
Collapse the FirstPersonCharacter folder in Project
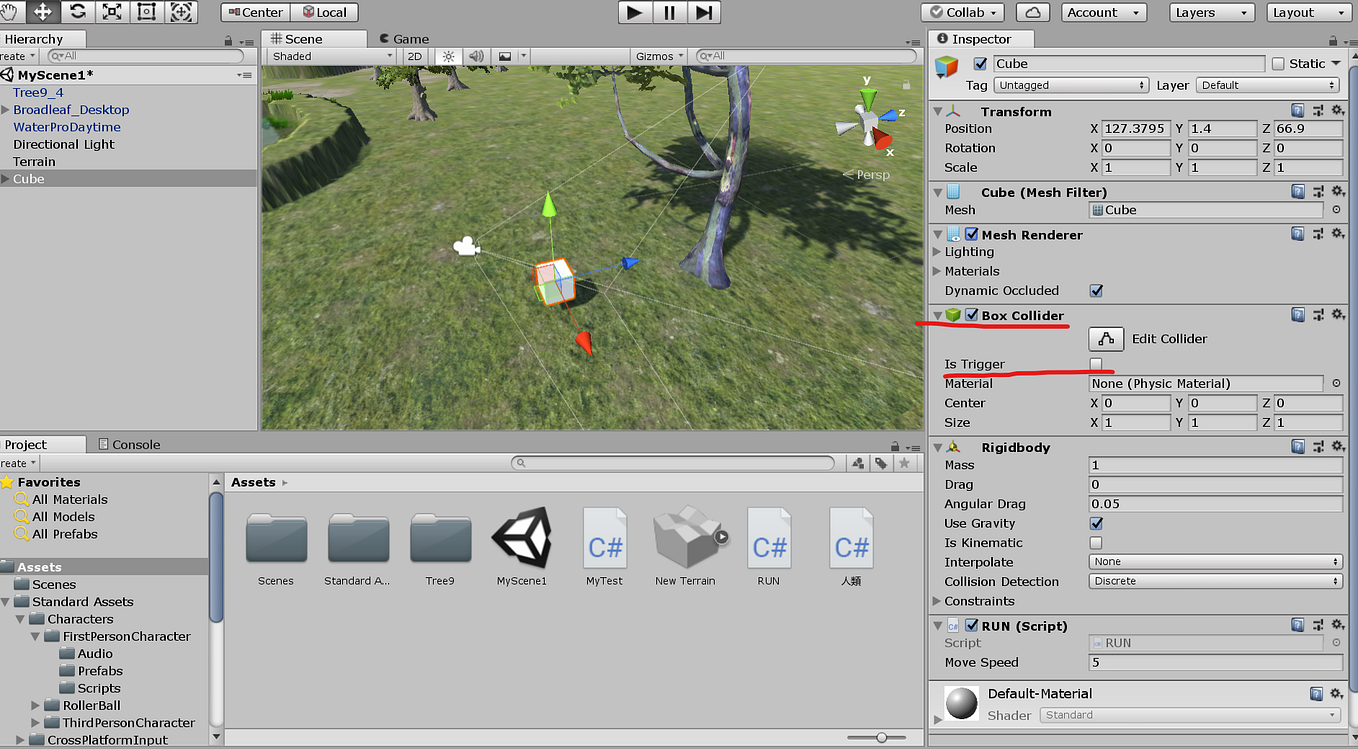(x=34, y=636)
